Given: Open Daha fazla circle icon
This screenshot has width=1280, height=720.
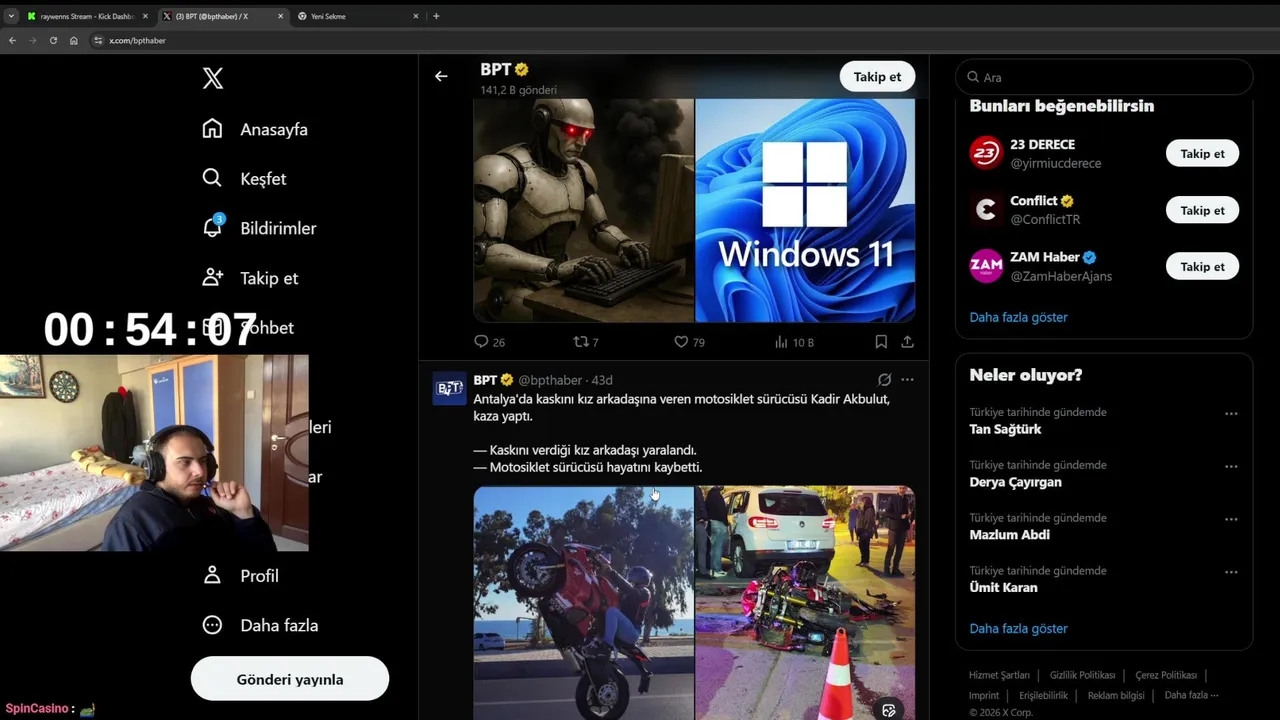Looking at the screenshot, I should coord(212,625).
